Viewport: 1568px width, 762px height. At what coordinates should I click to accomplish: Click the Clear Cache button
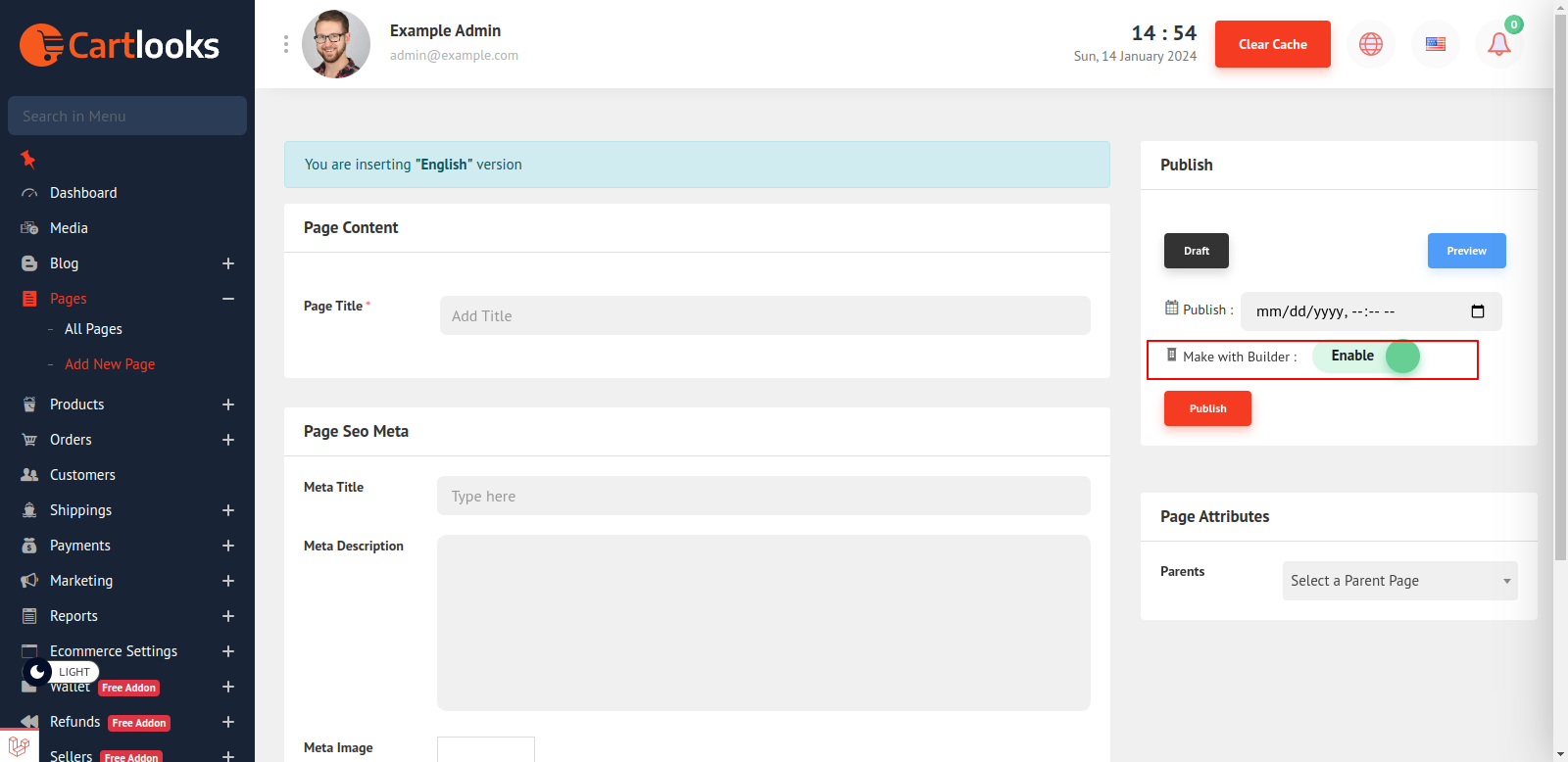1272,44
